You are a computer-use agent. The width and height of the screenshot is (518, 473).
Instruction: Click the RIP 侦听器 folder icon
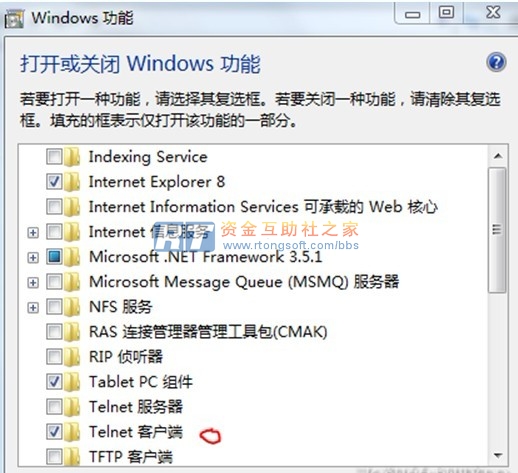tap(72, 357)
